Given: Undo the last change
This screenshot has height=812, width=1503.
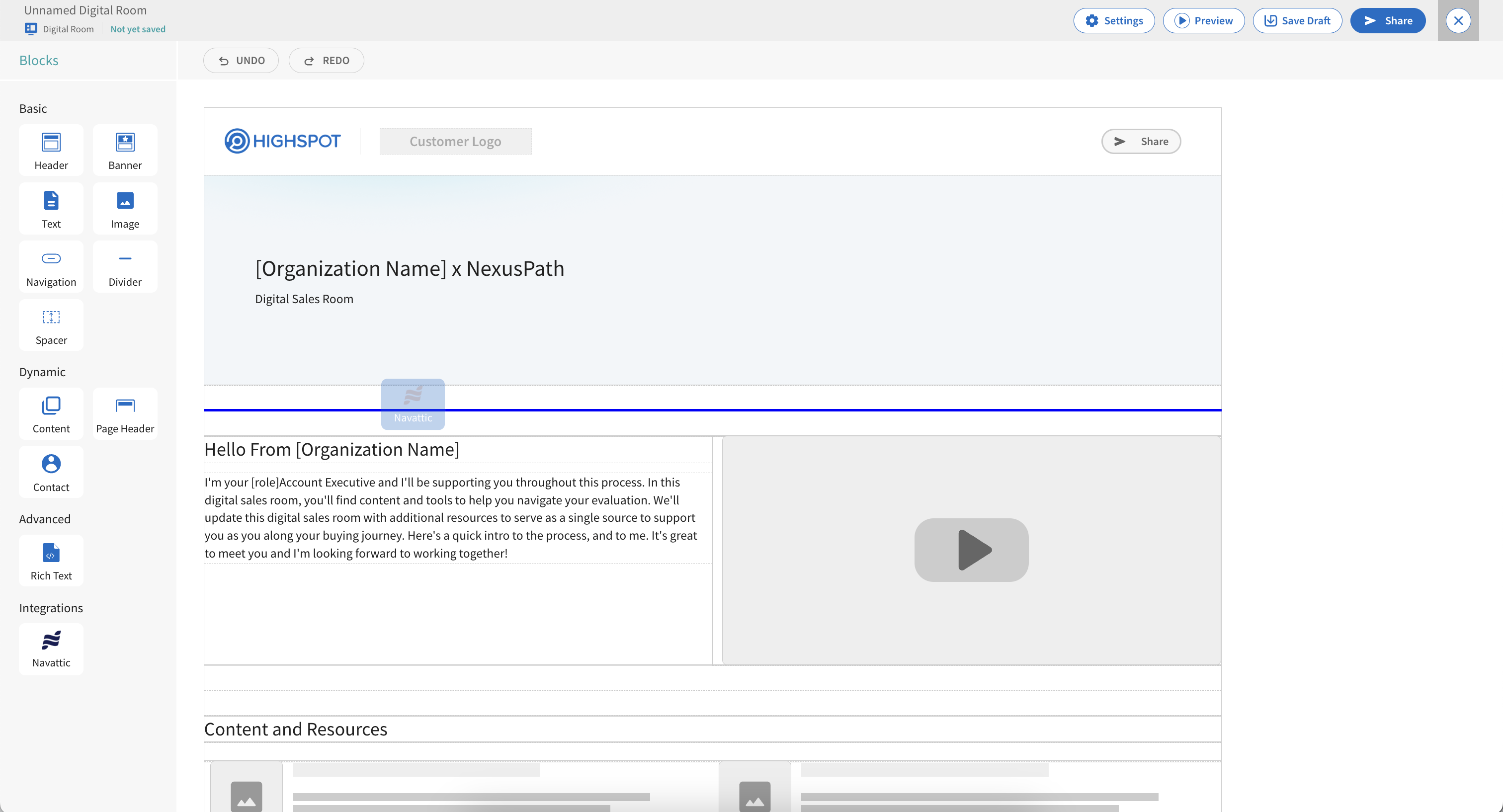Looking at the screenshot, I should pyautogui.click(x=241, y=60).
